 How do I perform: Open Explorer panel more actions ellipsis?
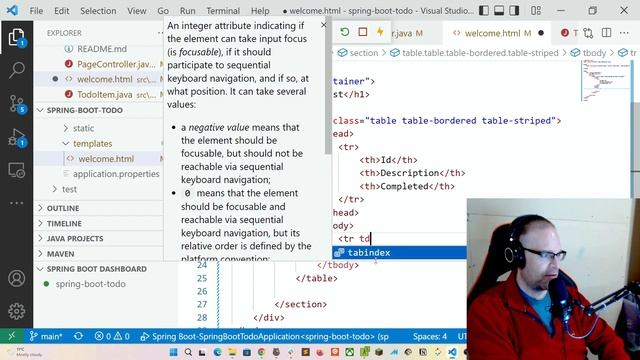[160, 33]
